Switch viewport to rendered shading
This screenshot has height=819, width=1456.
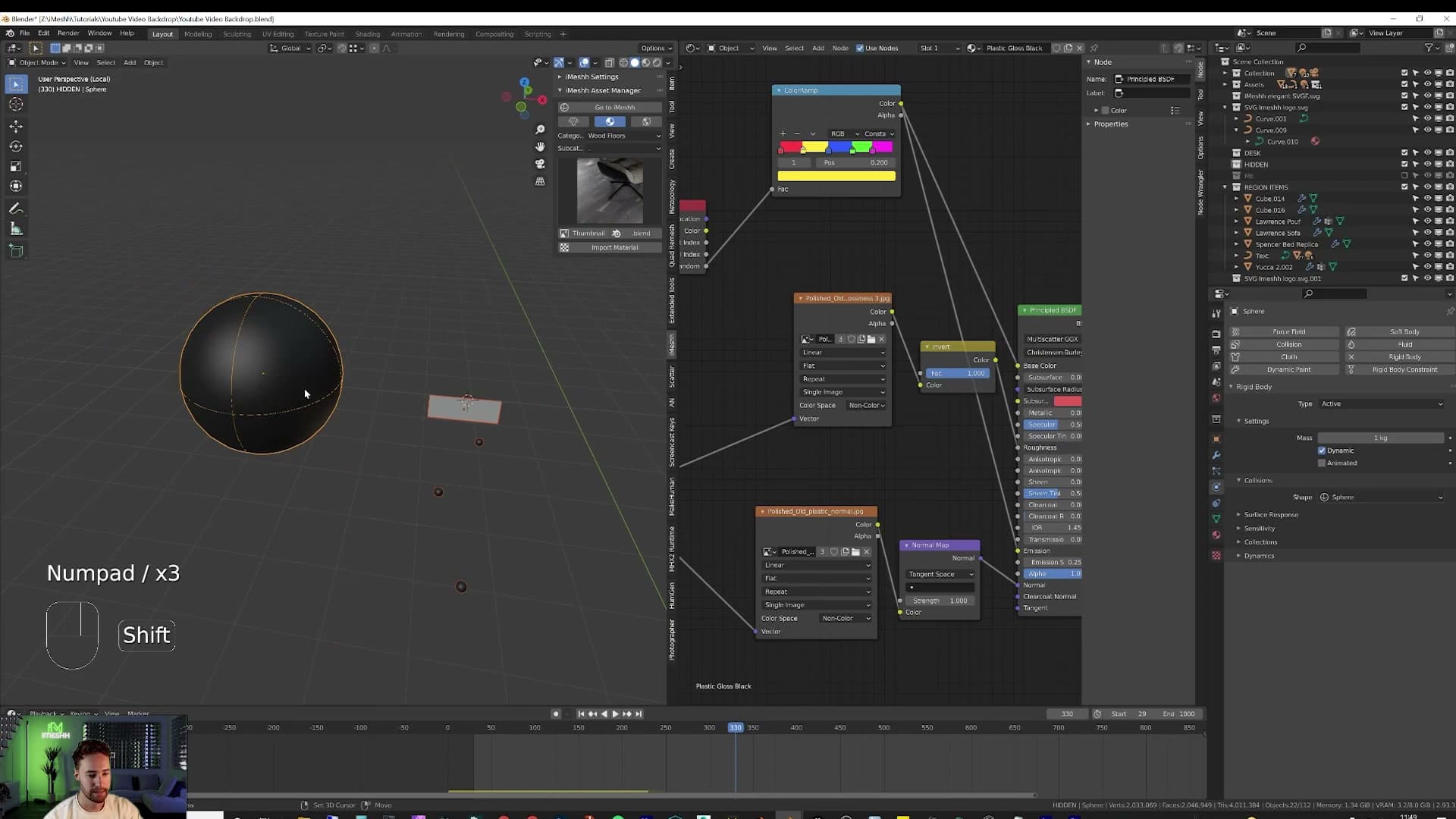coord(657,63)
